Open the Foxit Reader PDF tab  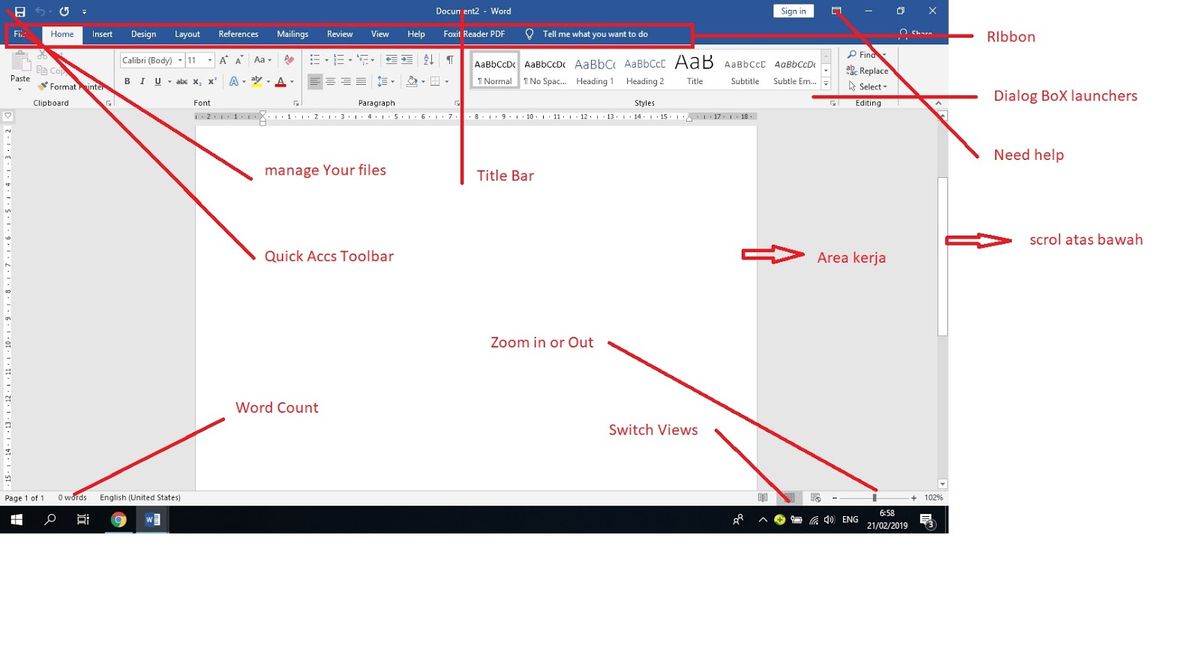(474, 34)
